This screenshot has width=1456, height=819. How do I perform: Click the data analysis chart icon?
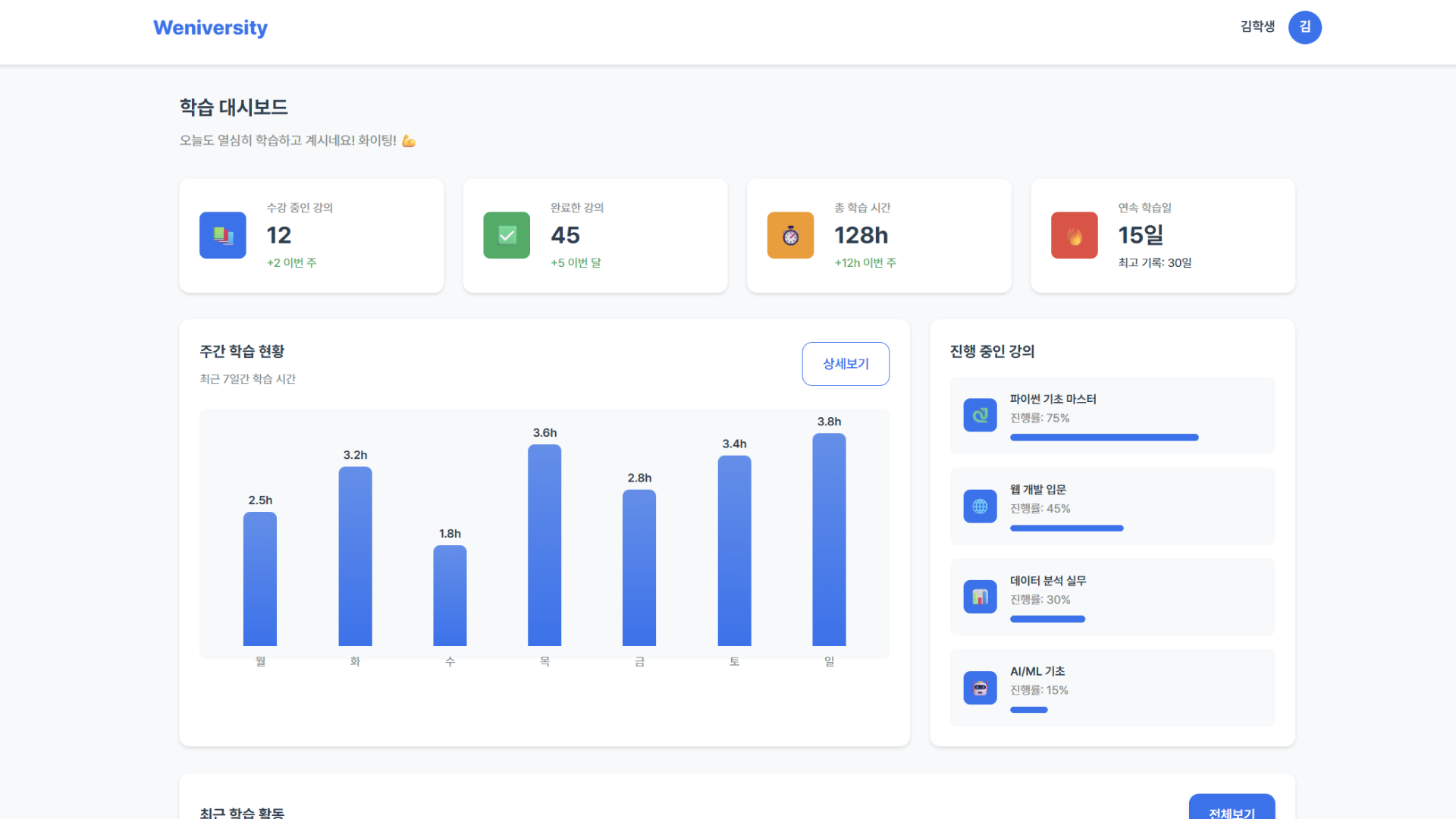coord(980,597)
